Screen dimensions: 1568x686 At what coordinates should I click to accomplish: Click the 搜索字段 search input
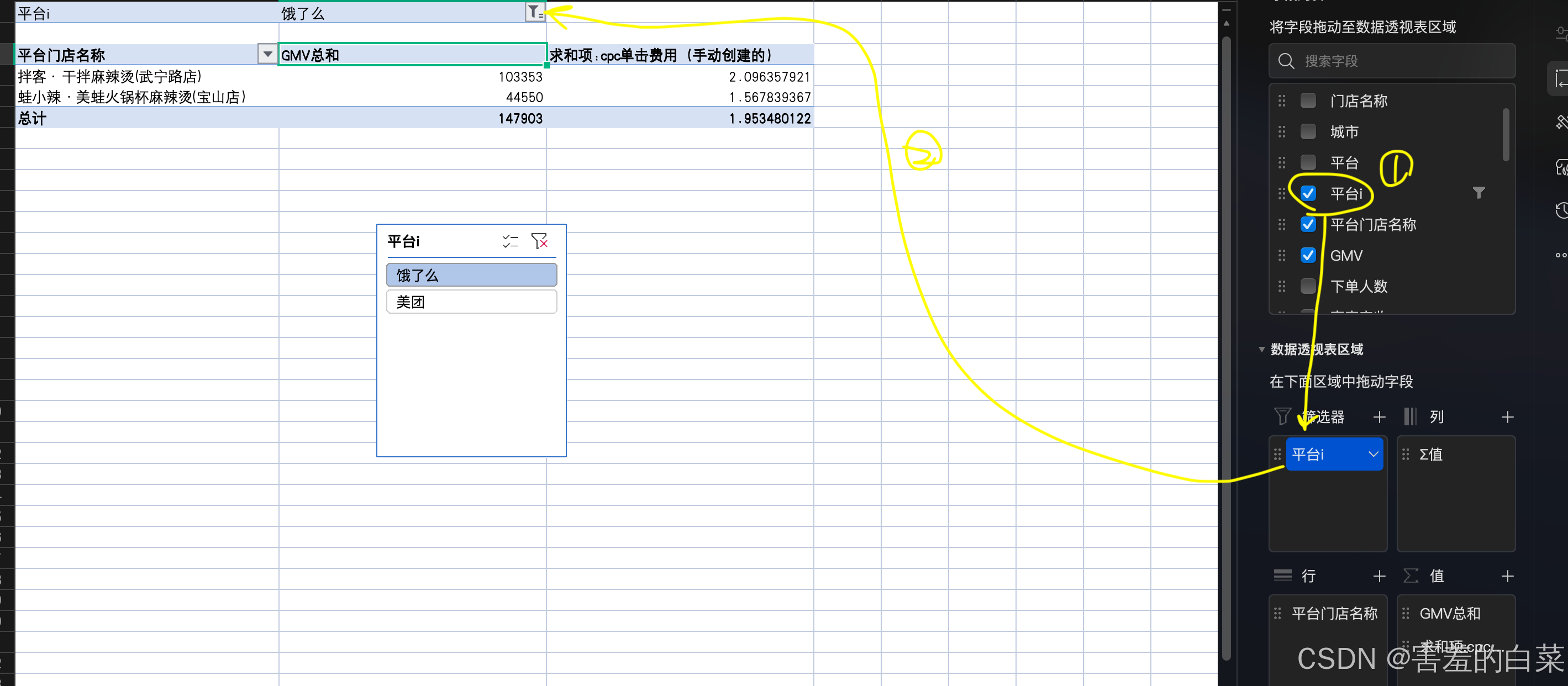(x=1400, y=61)
